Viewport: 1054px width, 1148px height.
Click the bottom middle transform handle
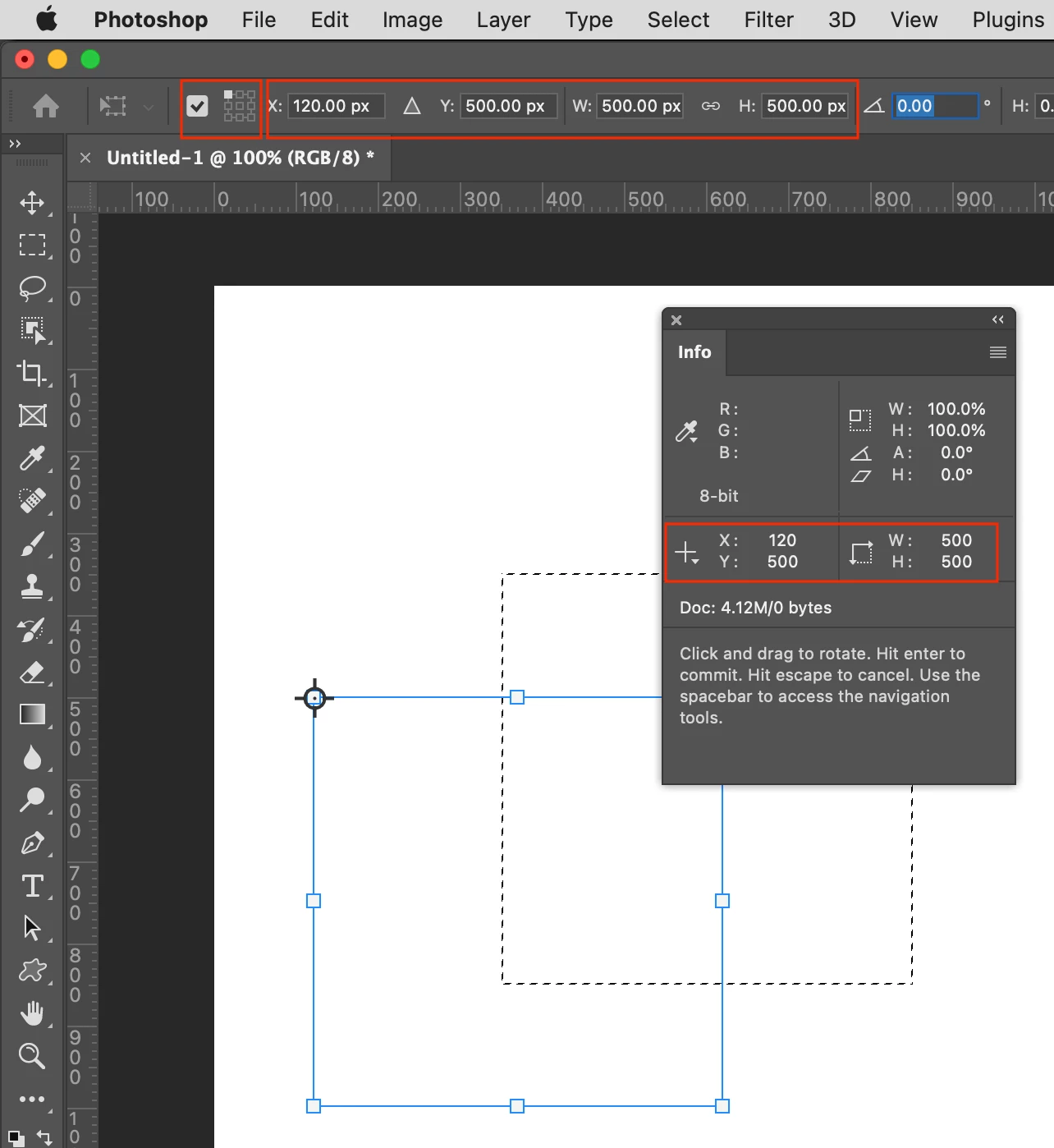517,1106
